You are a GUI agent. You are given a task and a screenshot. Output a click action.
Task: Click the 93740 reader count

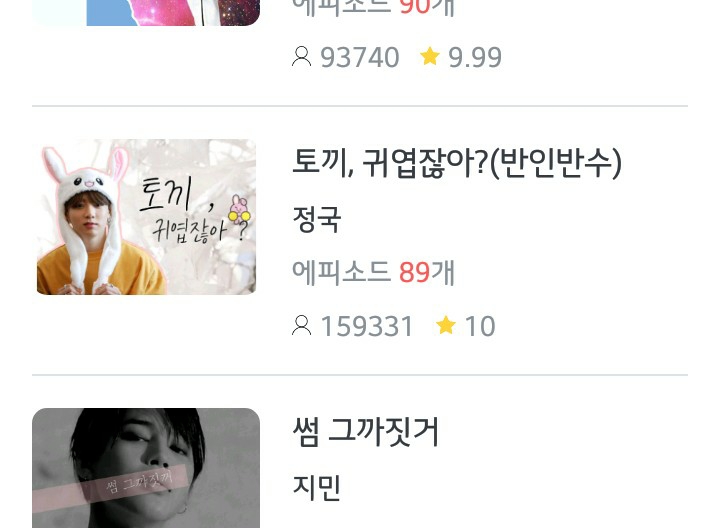pos(360,57)
